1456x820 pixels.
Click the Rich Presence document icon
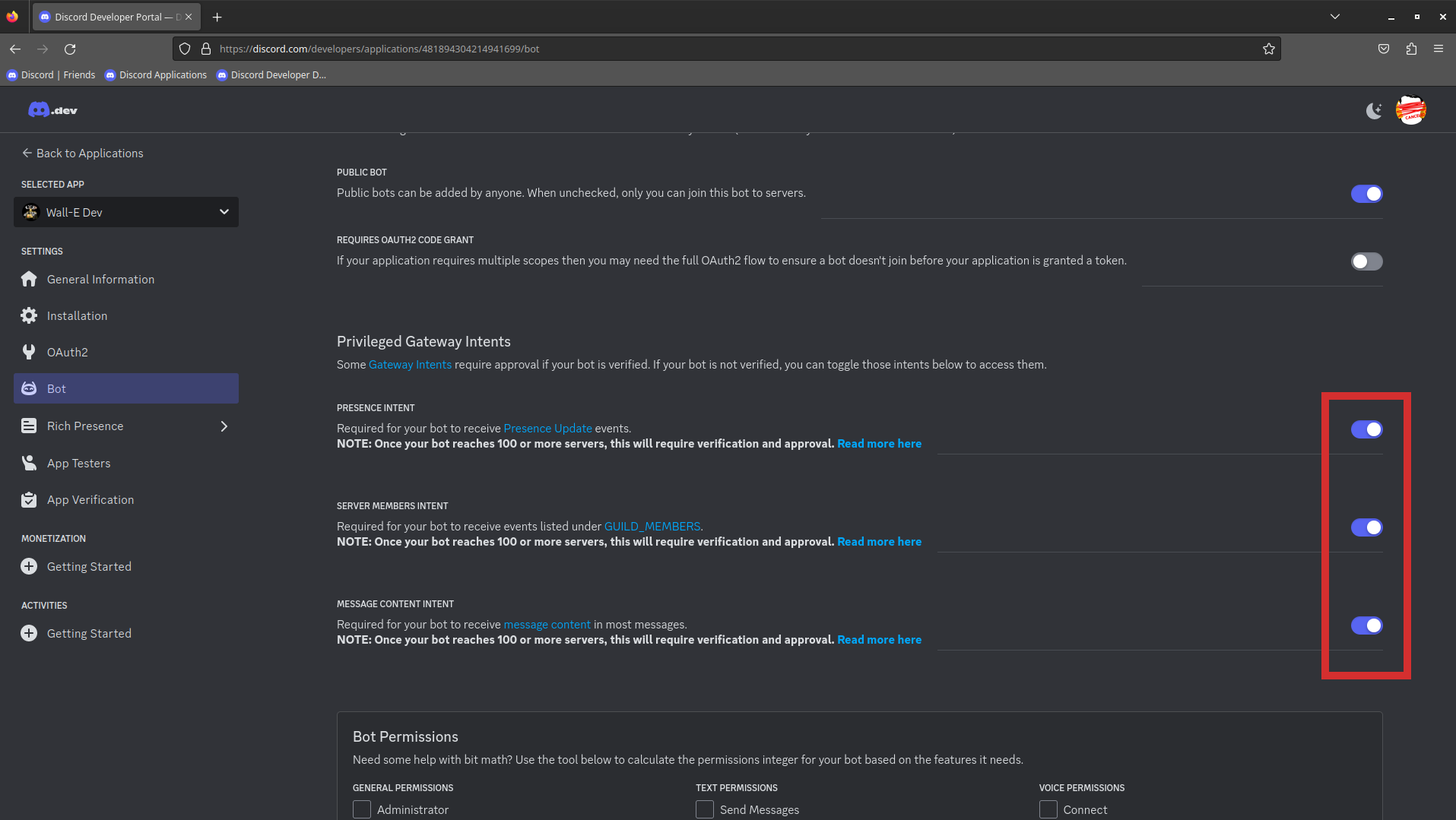point(29,426)
